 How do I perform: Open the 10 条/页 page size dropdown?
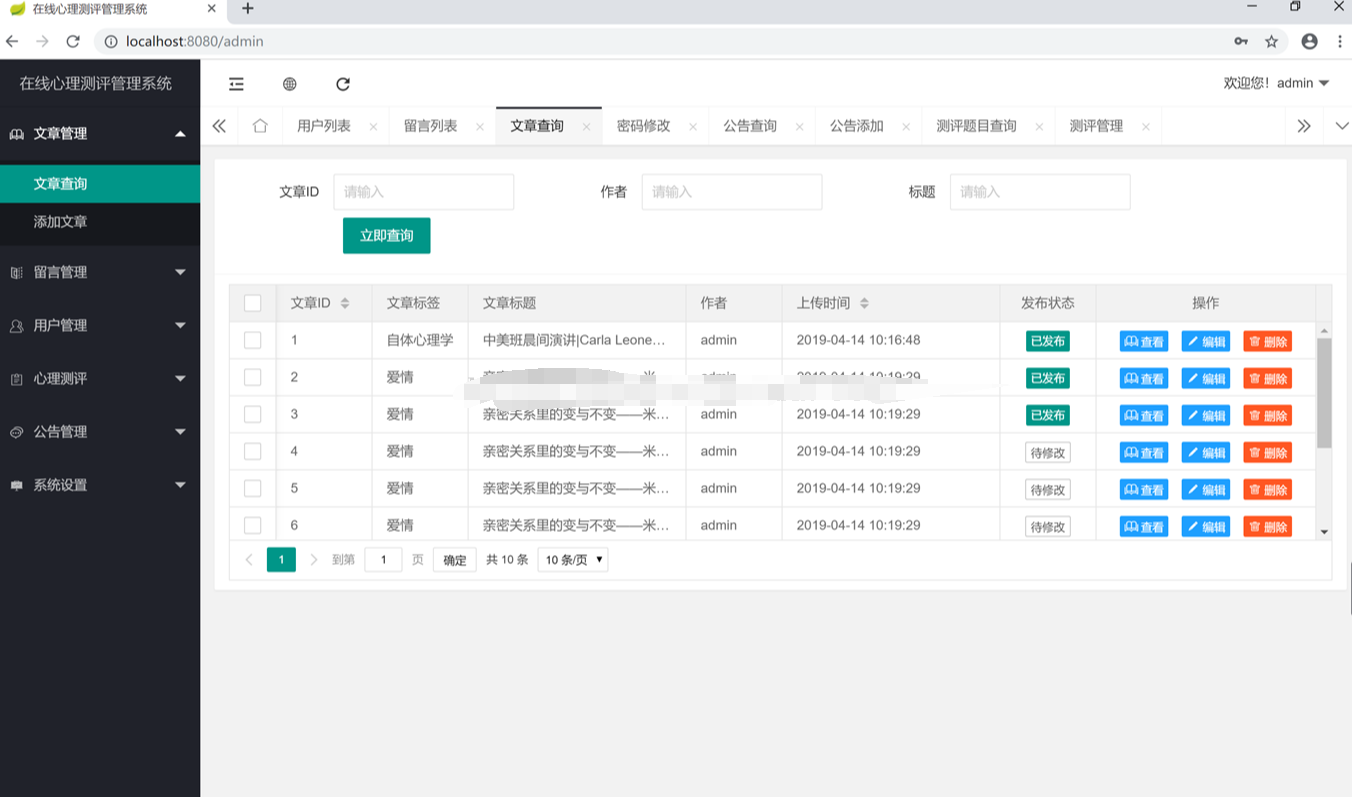573,559
